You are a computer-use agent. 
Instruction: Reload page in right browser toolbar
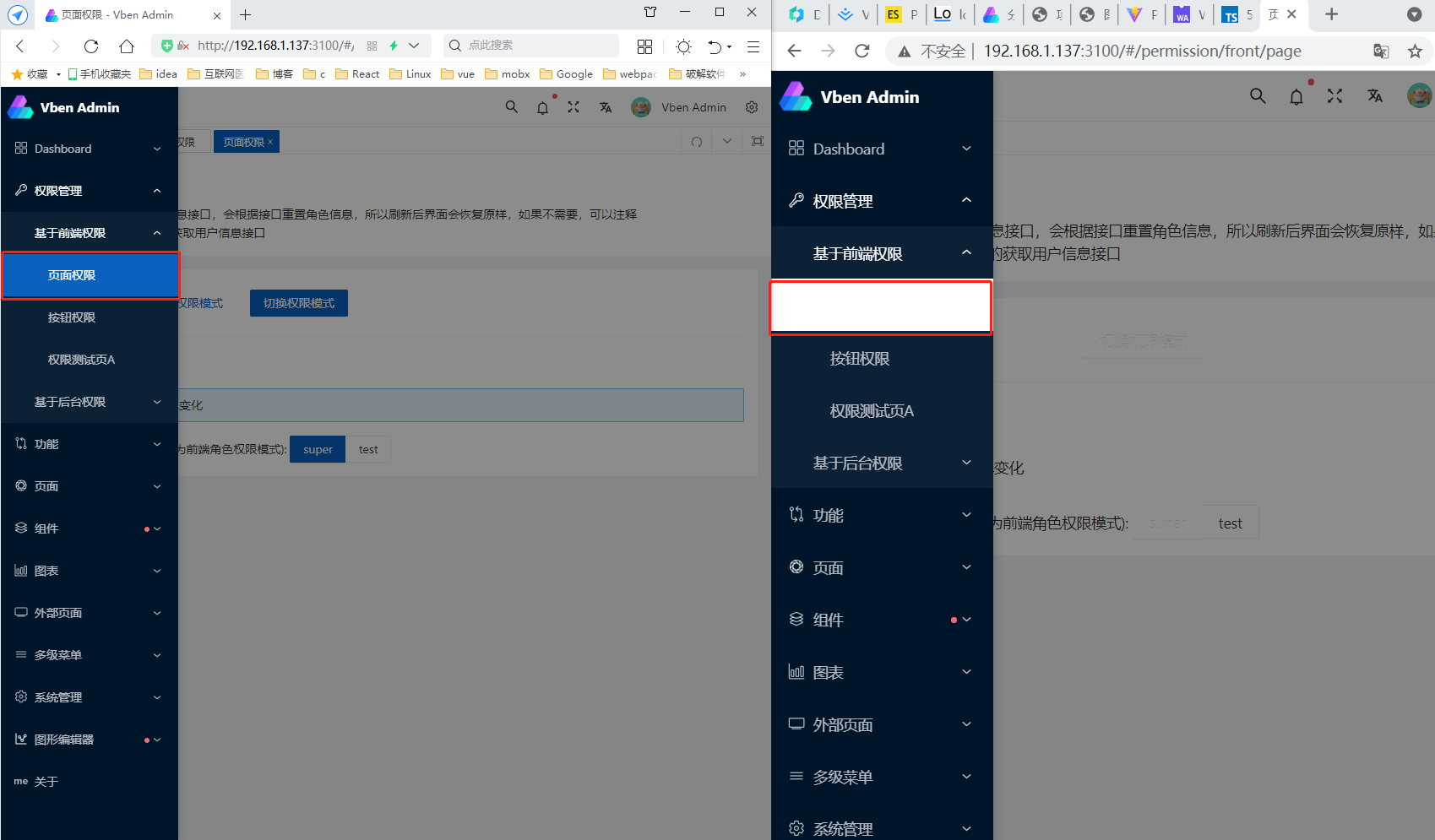(862, 51)
